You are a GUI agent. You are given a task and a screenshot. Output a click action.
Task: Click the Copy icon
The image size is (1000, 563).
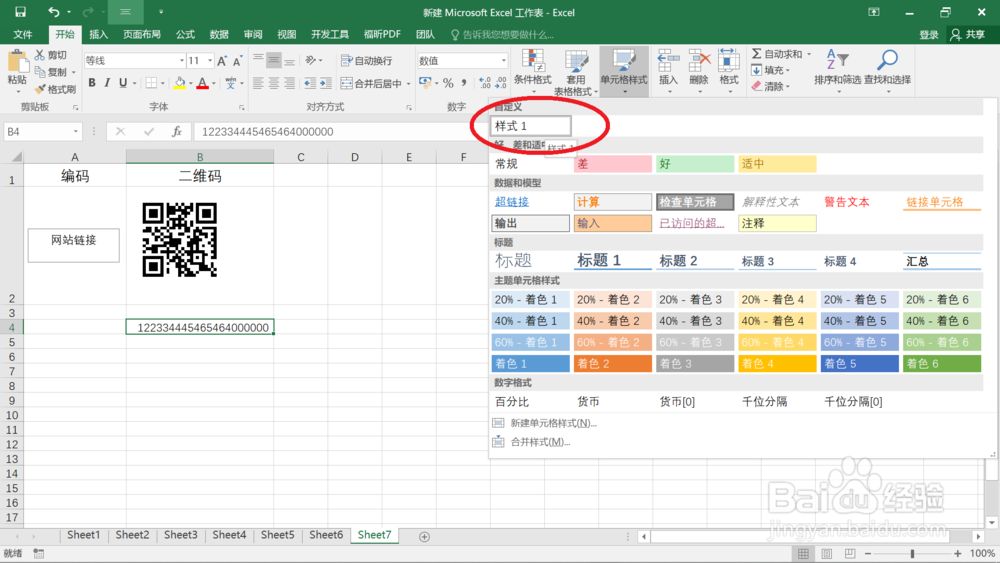[x=40, y=71]
